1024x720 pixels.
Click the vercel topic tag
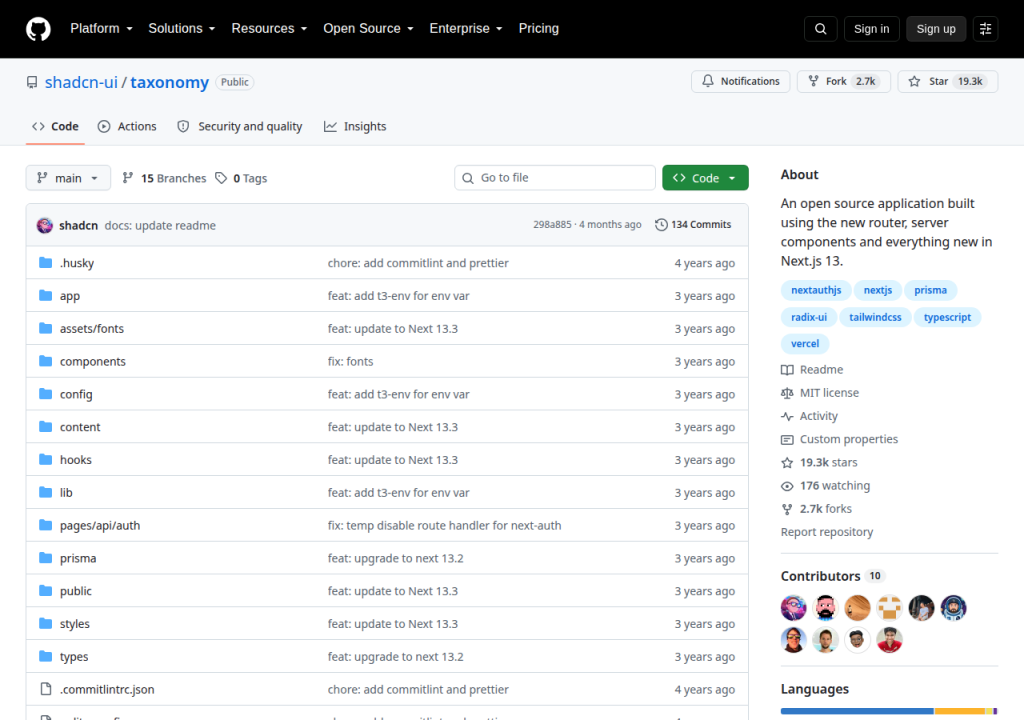(x=805, y=344)
